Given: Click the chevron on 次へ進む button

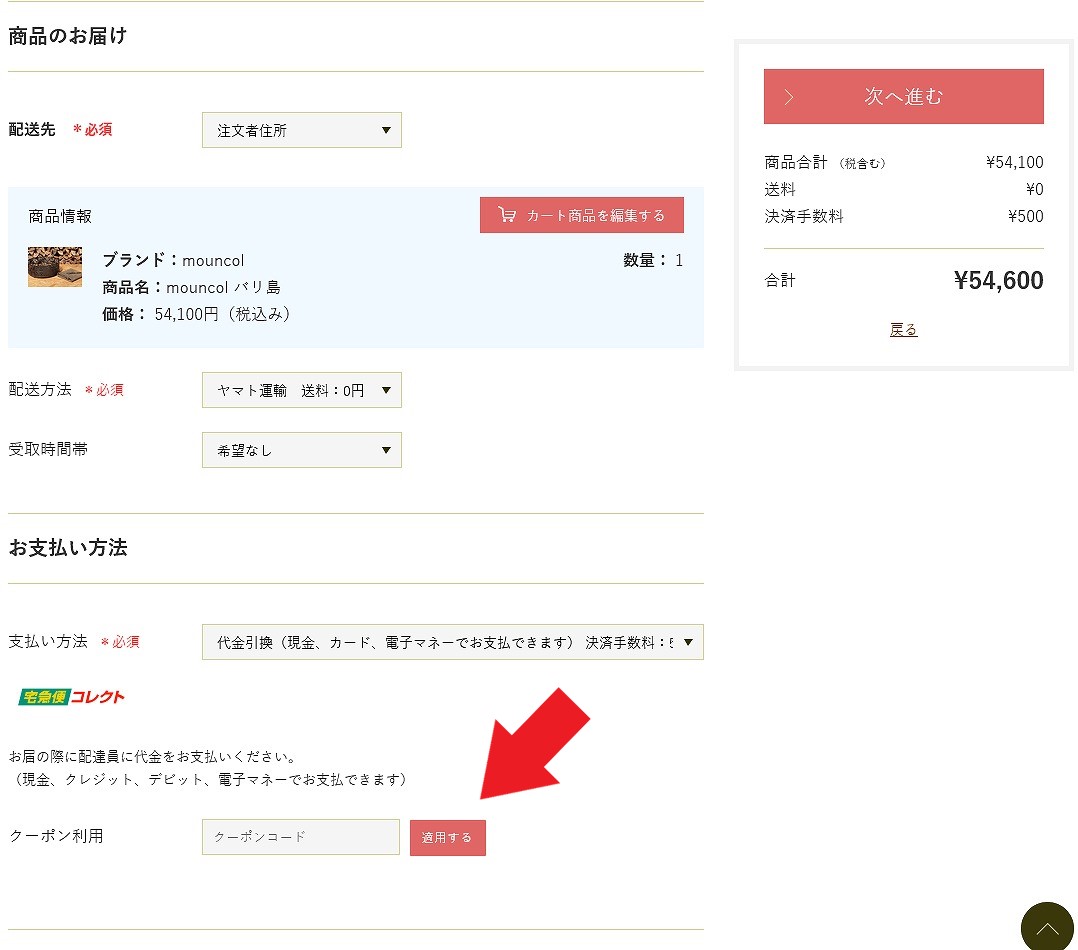Looking at the screenshot, I should (x=789, y=97).
